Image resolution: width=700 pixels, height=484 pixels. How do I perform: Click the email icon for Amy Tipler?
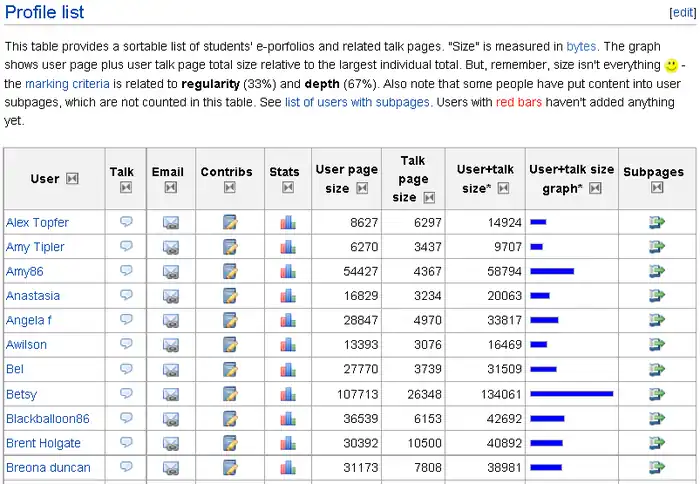click(x=171, y=246)
